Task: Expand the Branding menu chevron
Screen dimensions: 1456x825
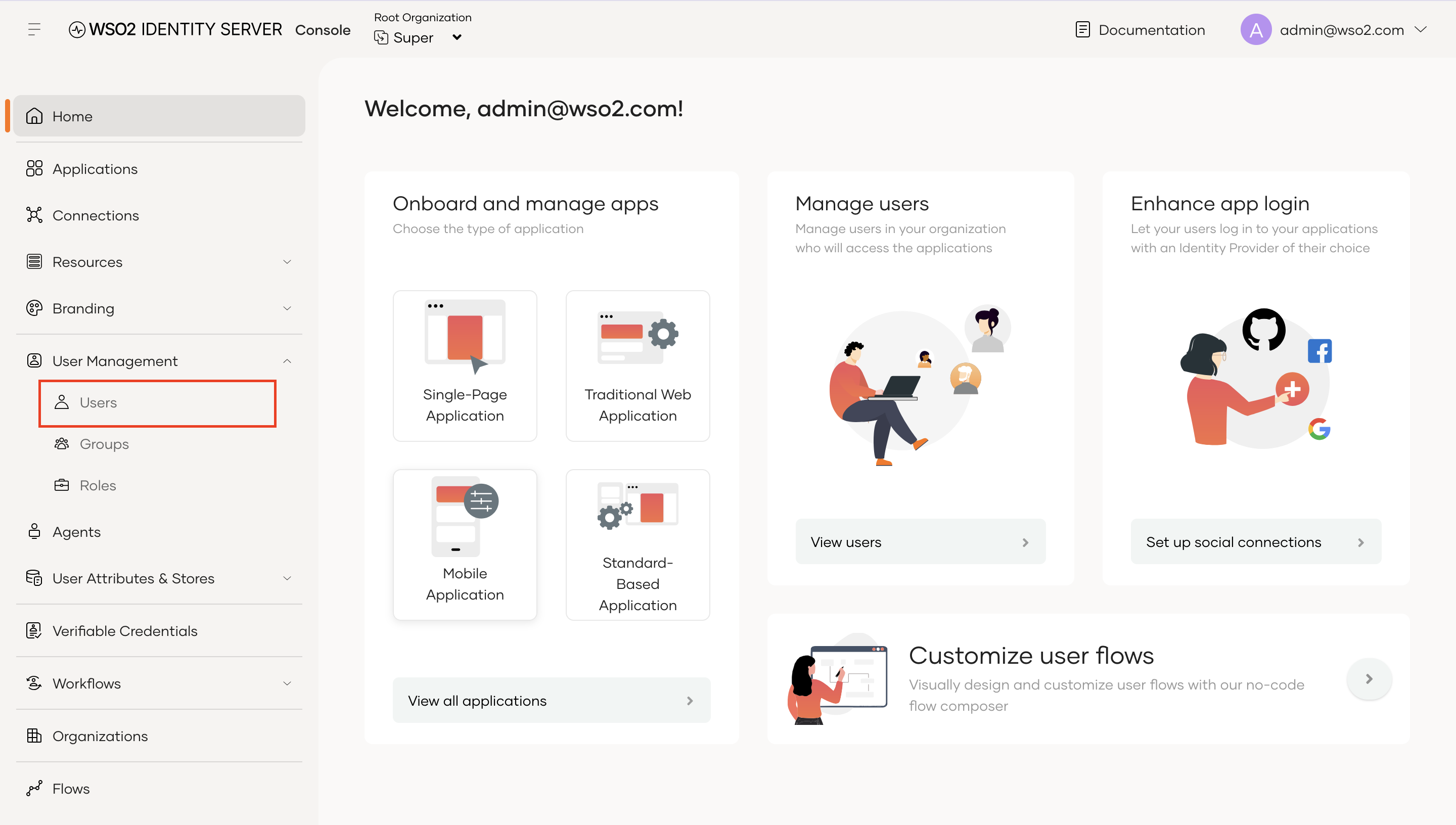Action: coord(287,308)
